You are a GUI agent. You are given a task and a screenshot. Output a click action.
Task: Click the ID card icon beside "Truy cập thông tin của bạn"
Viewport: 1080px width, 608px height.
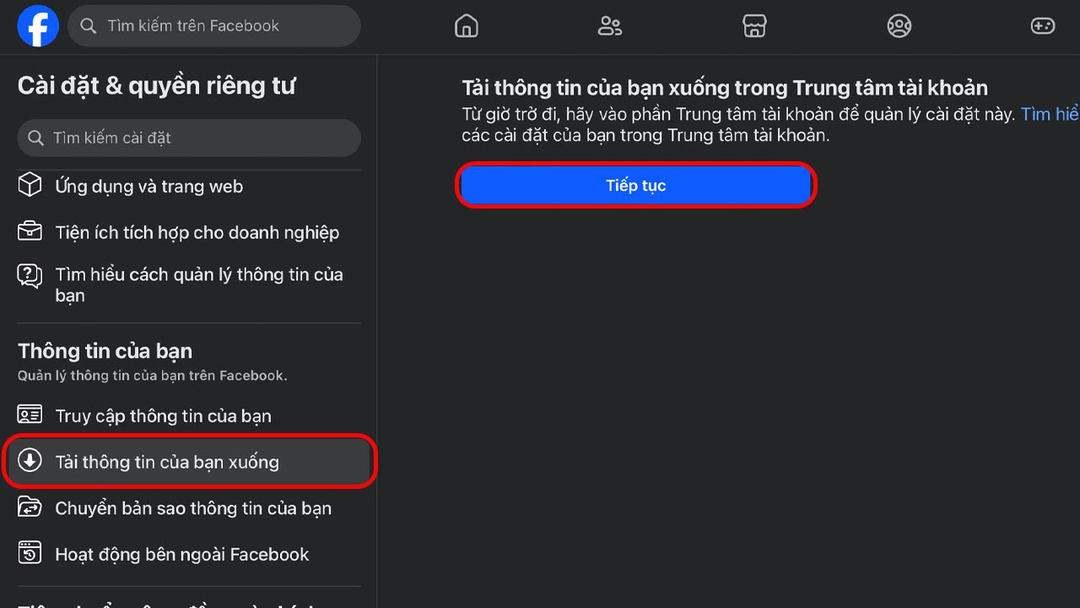(x=31, y=415)
